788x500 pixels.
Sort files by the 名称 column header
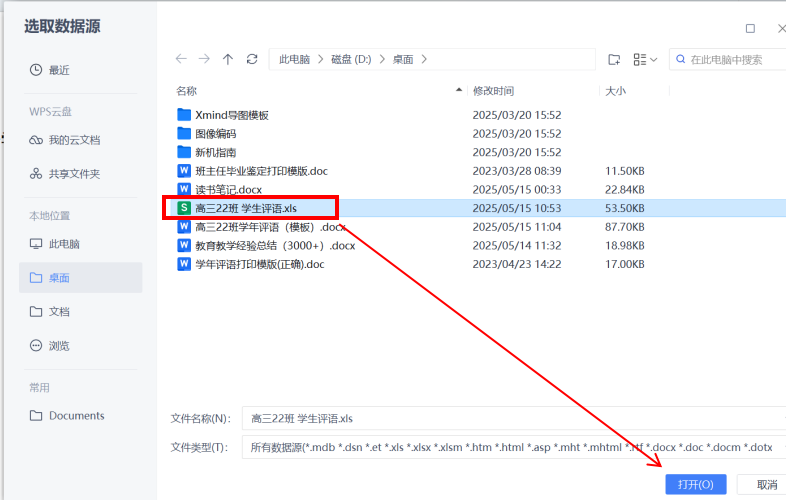click(x=187, y=91)
